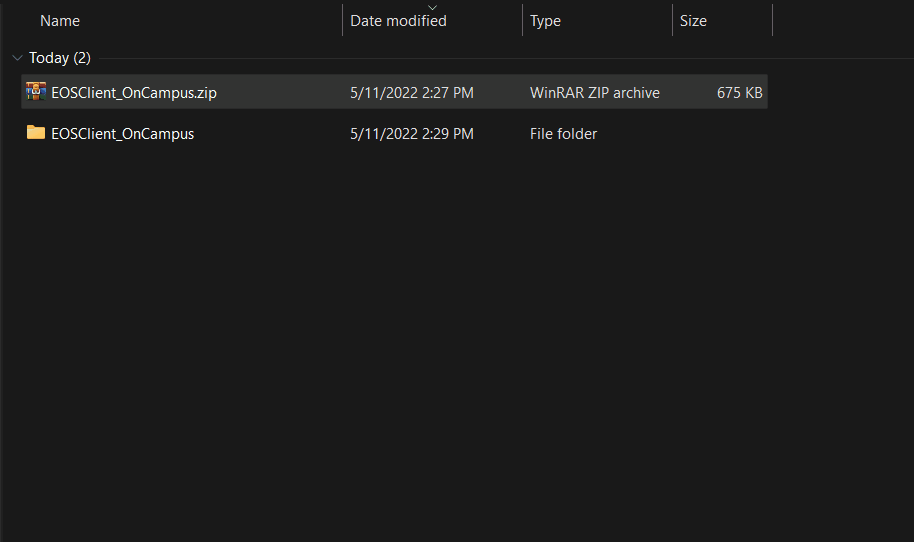The width and height of the screenshot is (914, 542).
Task: Click the File folder type cell
Action: 563,134
